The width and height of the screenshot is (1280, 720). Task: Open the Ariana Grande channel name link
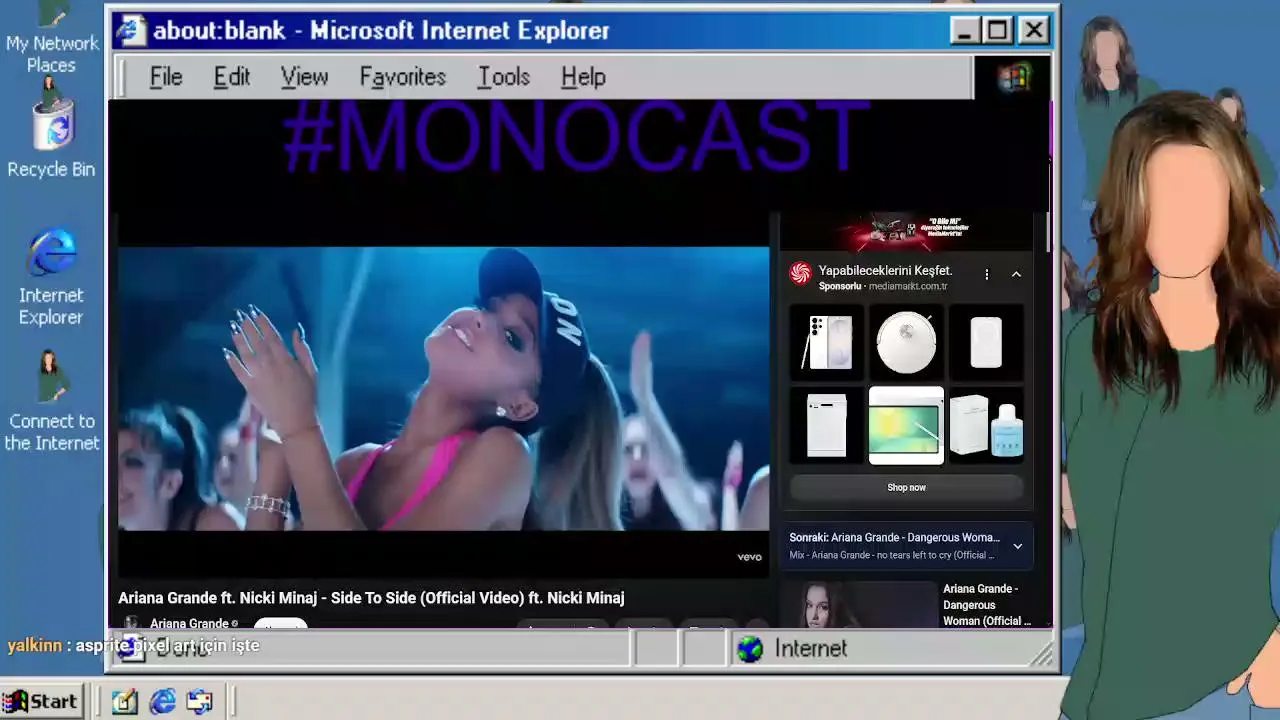click(x=190, y=624)
